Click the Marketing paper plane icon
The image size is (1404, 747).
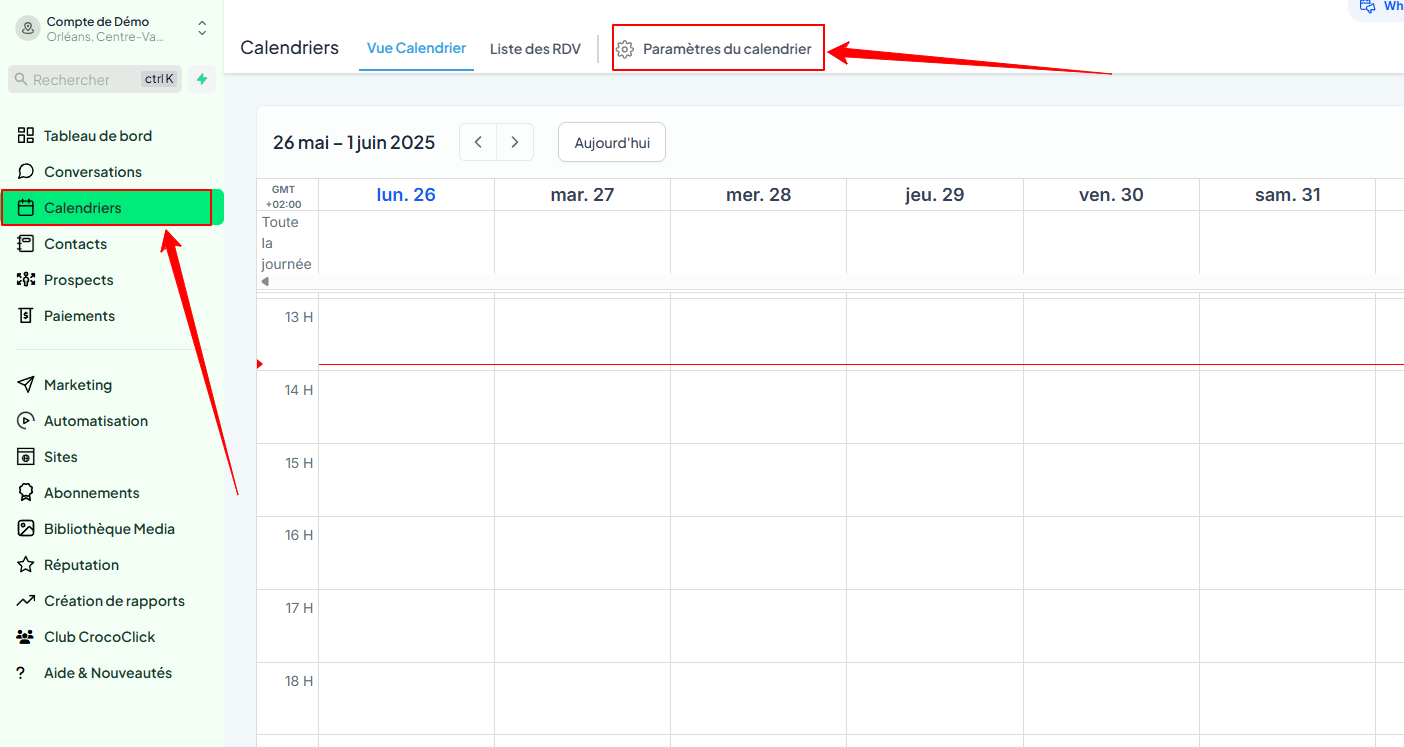[26, 385]
